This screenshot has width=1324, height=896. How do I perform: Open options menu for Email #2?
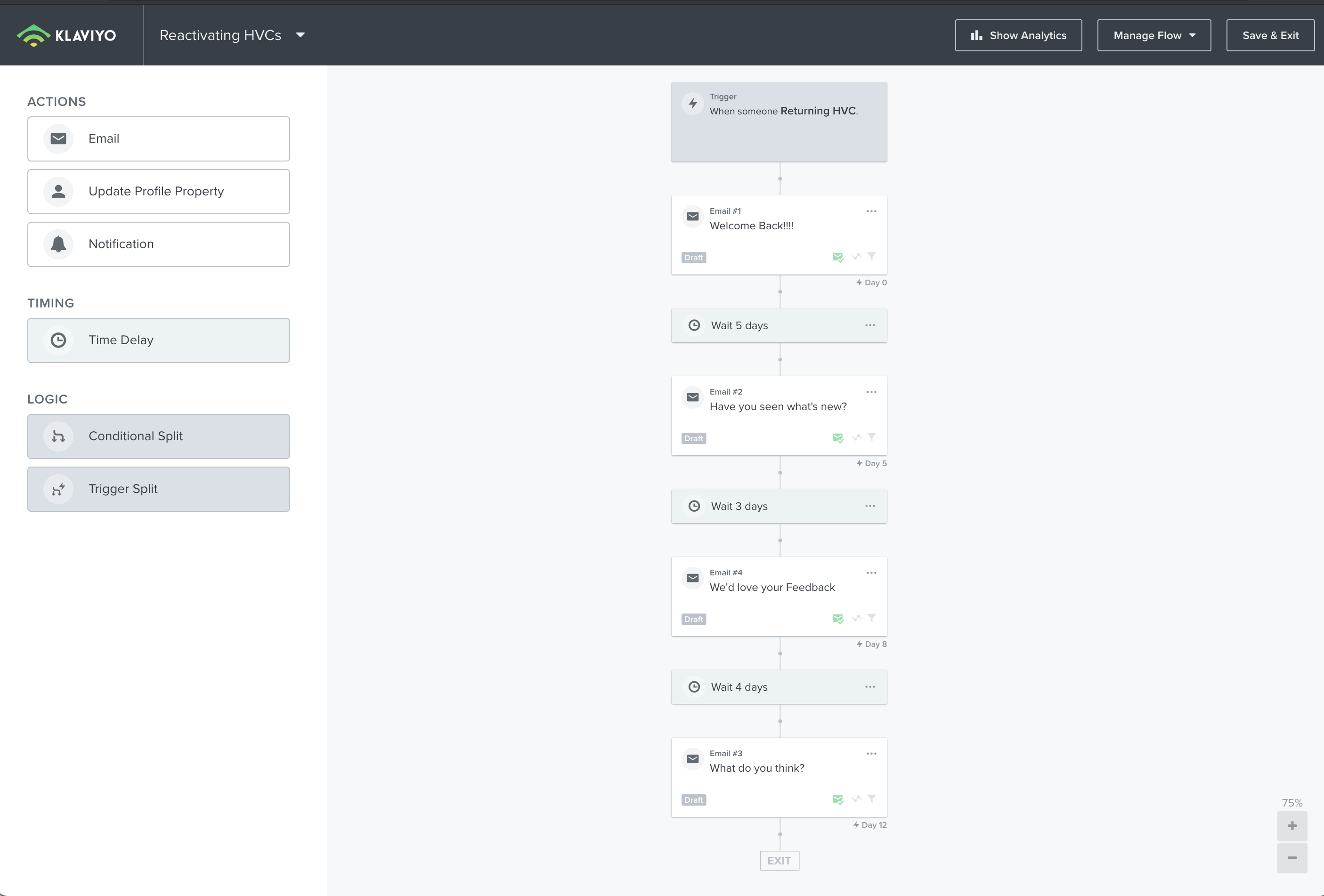[x=871, y=392]
